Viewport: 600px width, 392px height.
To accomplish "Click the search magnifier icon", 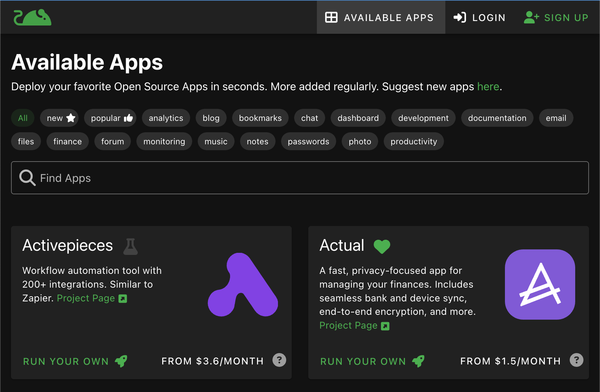I will [x=27, y=178].
